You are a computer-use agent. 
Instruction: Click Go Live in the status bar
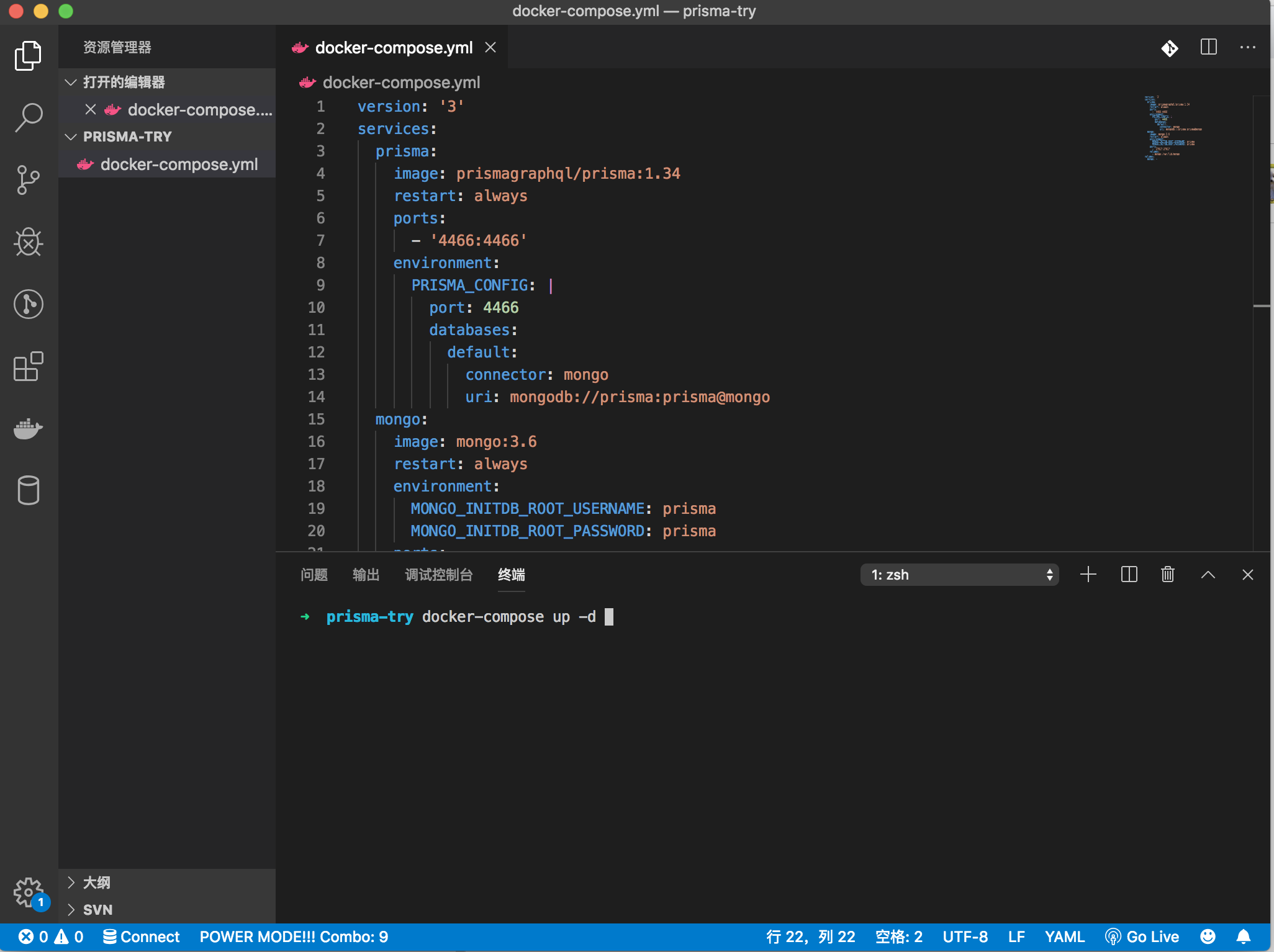[x=1142, y=936]
